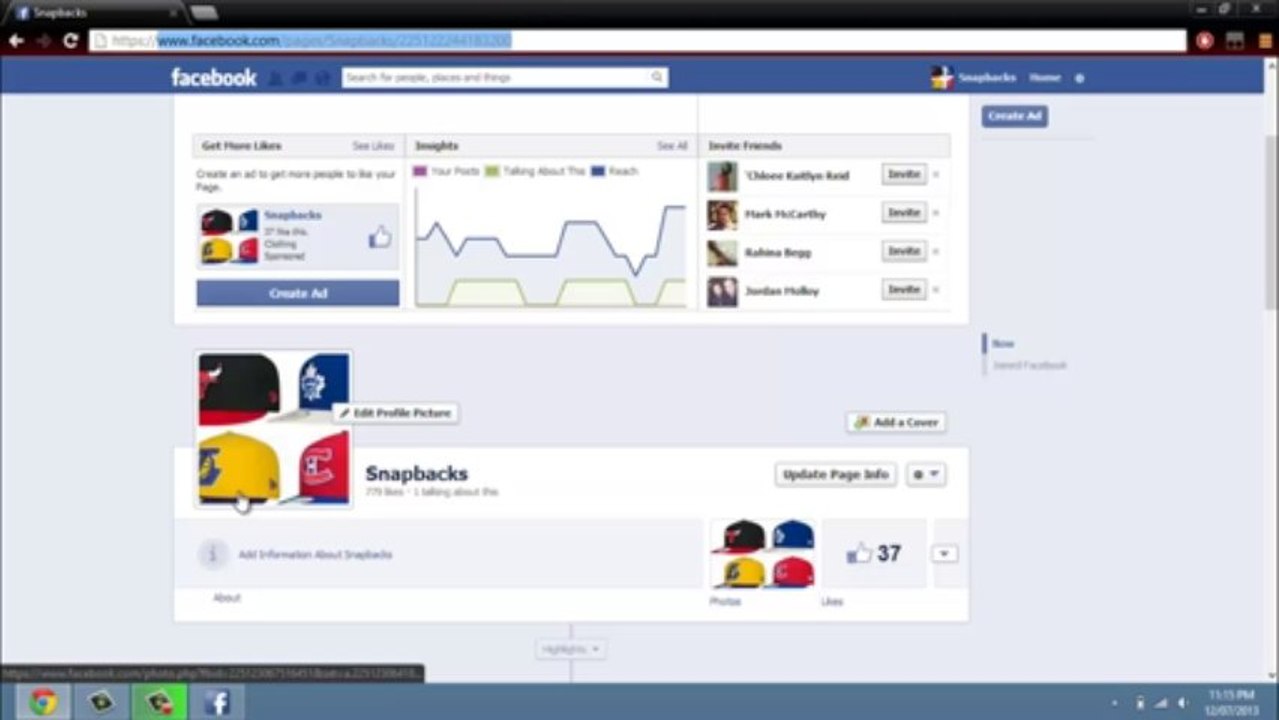The width and height of the screenshot is (1279, 720).
Task: Open the Chrome menu icon
Action: pyautogui.click(x=1265, y=41)
